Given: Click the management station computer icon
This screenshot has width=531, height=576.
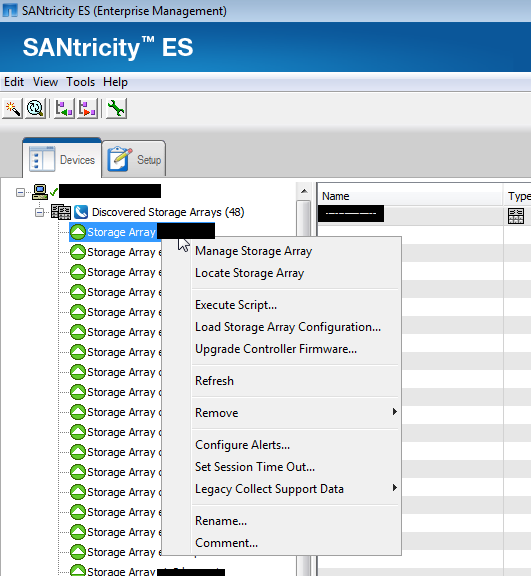Looking at the screenshot, I should click(x=40, y=192).
